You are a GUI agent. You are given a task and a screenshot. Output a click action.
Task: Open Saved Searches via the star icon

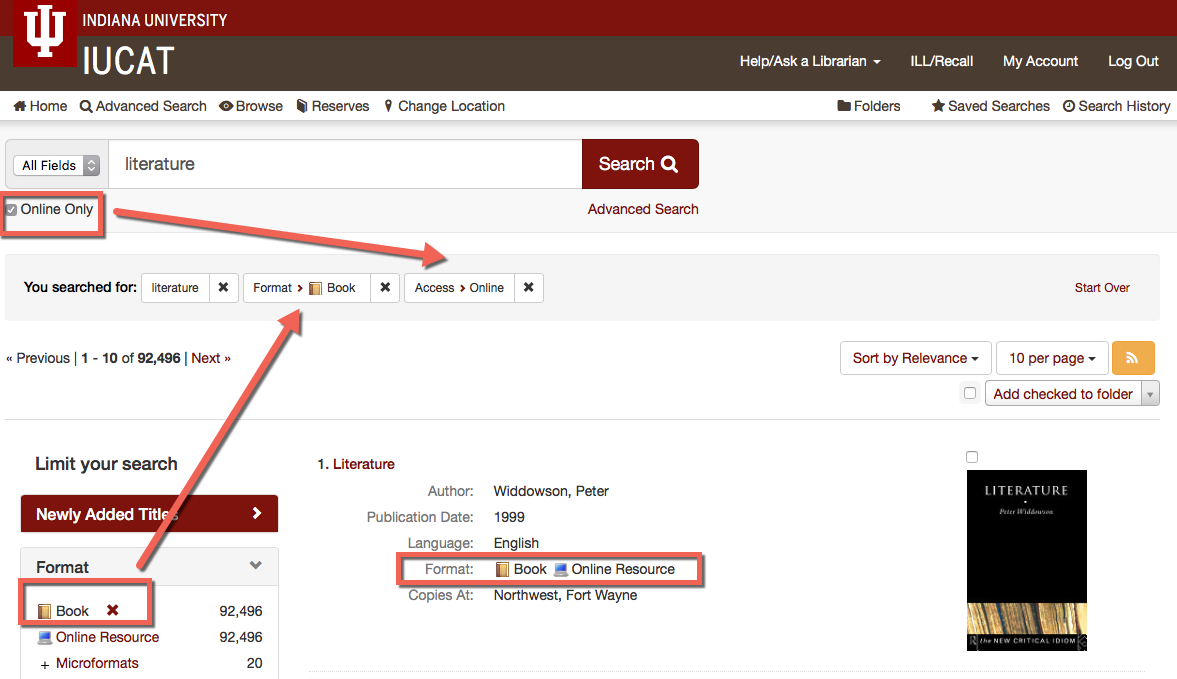pos(936,105)
